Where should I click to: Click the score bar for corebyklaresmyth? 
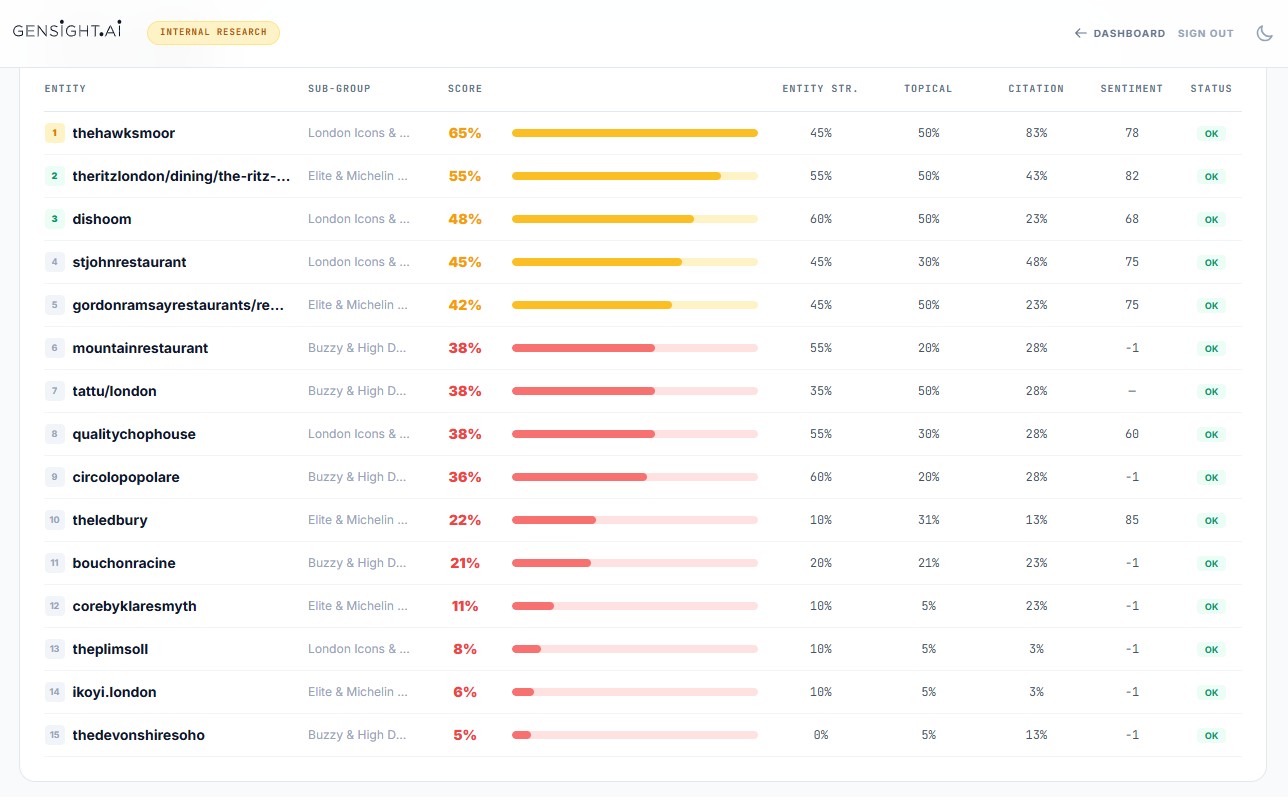635,606
